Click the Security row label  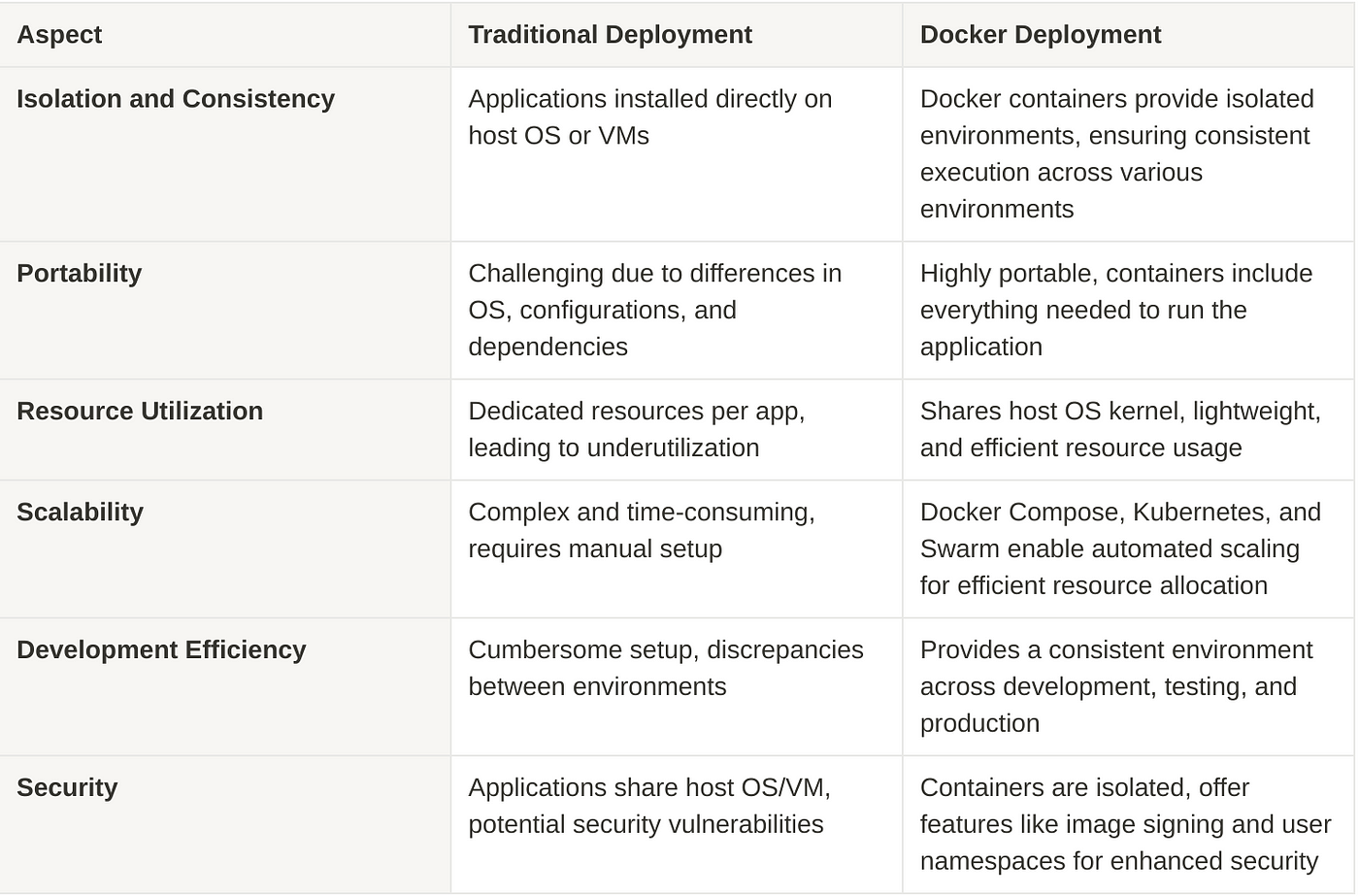(x=67, y=788)
